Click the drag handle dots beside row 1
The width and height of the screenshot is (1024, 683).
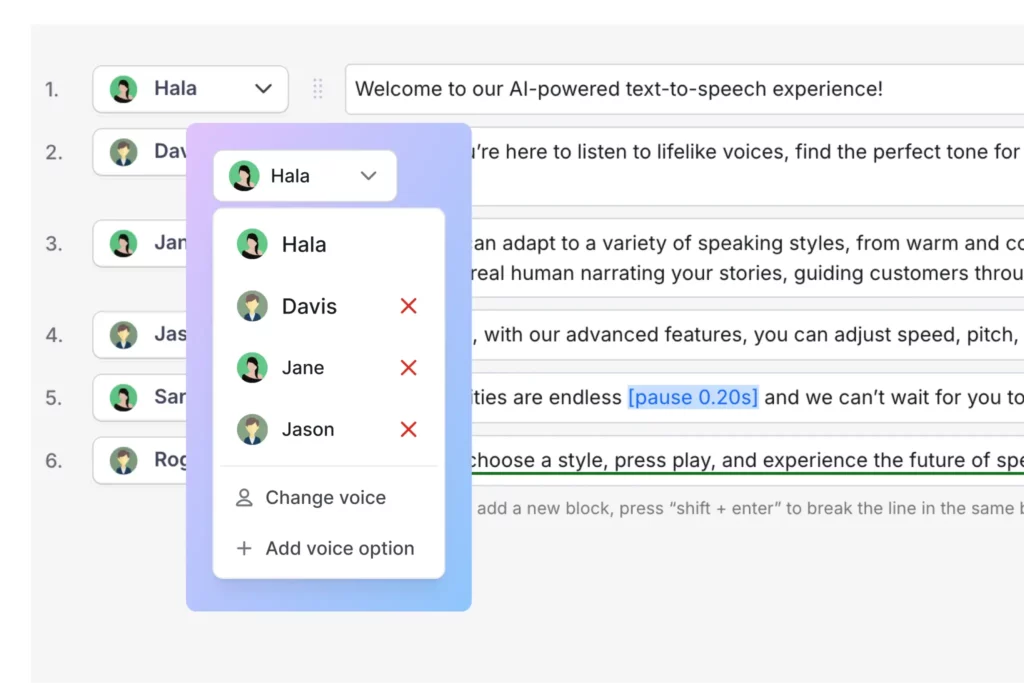point(318,88)
